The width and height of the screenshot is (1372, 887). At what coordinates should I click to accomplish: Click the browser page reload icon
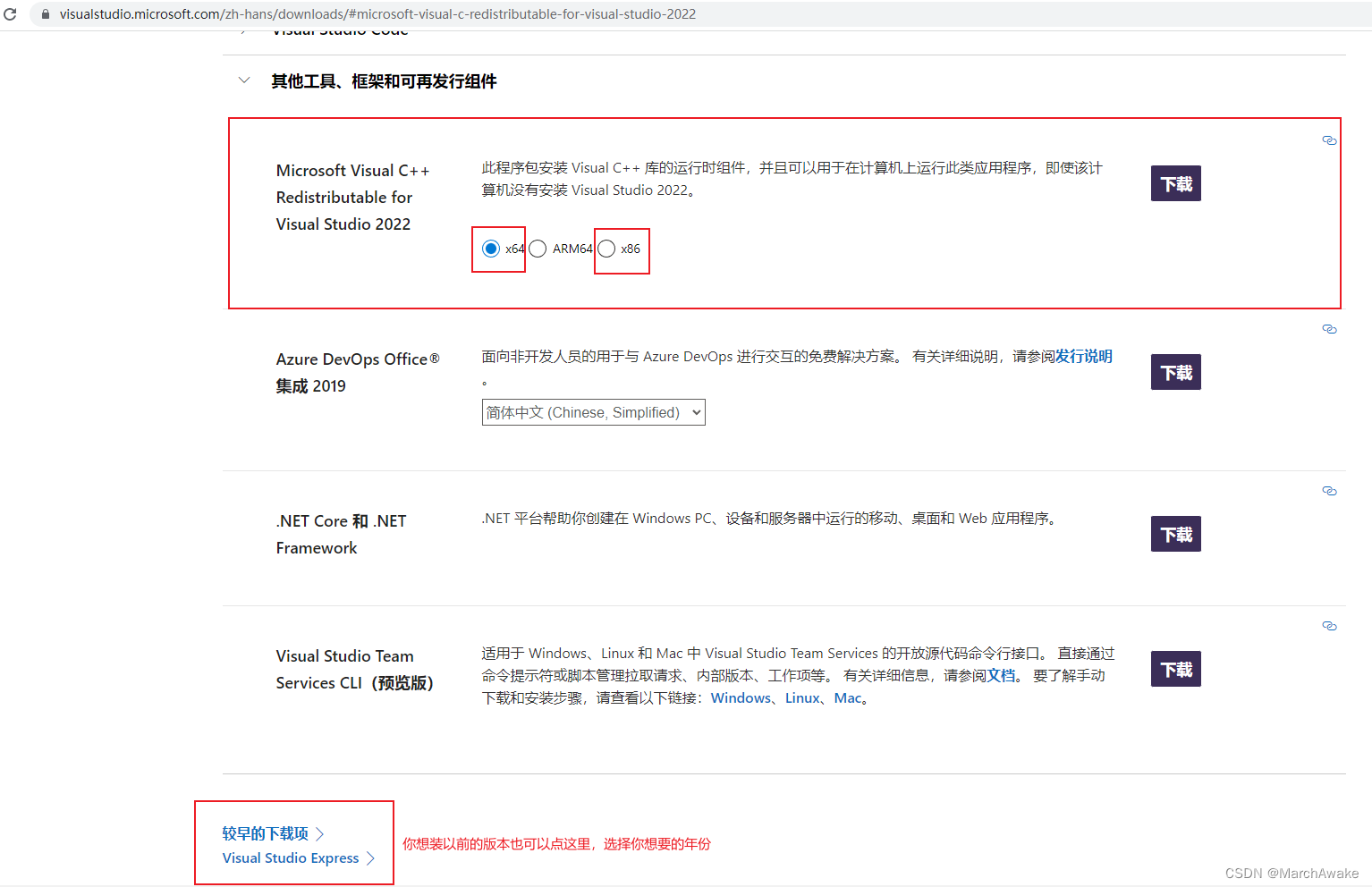tap(10, 13)
